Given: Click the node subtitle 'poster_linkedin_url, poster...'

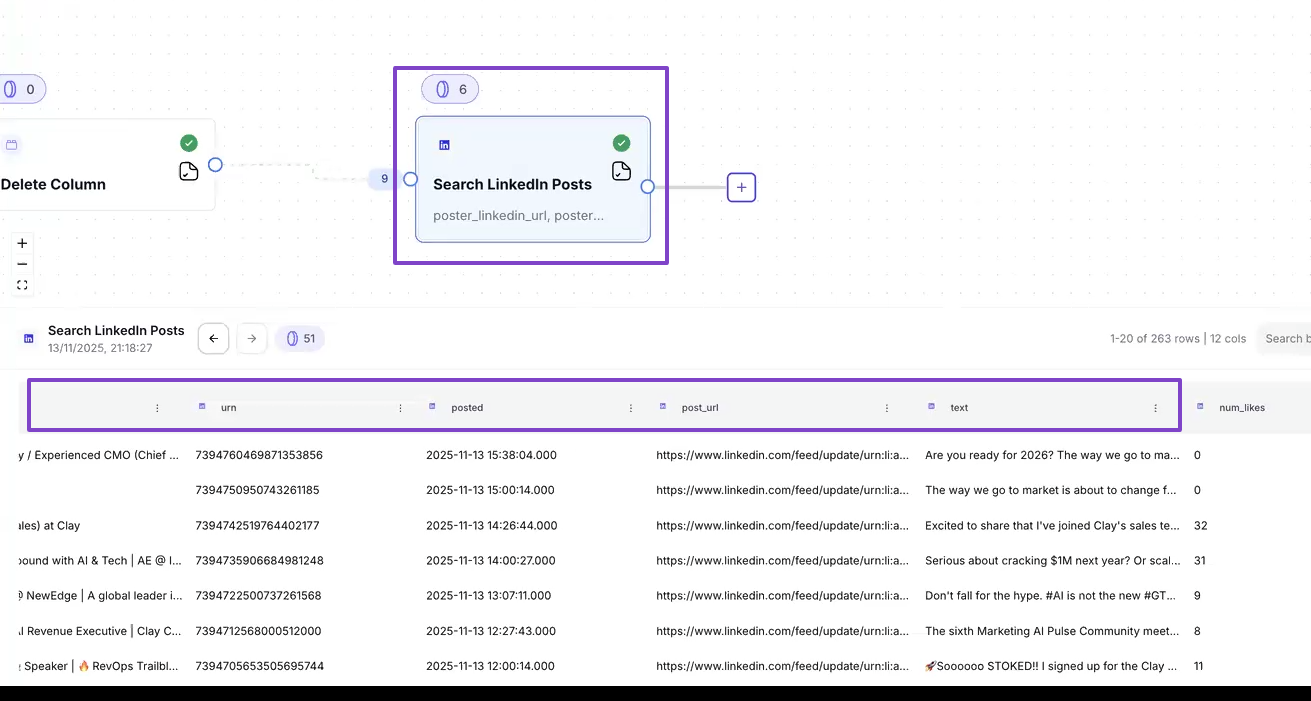Looking at the screenshot, I should pos(518,215).
